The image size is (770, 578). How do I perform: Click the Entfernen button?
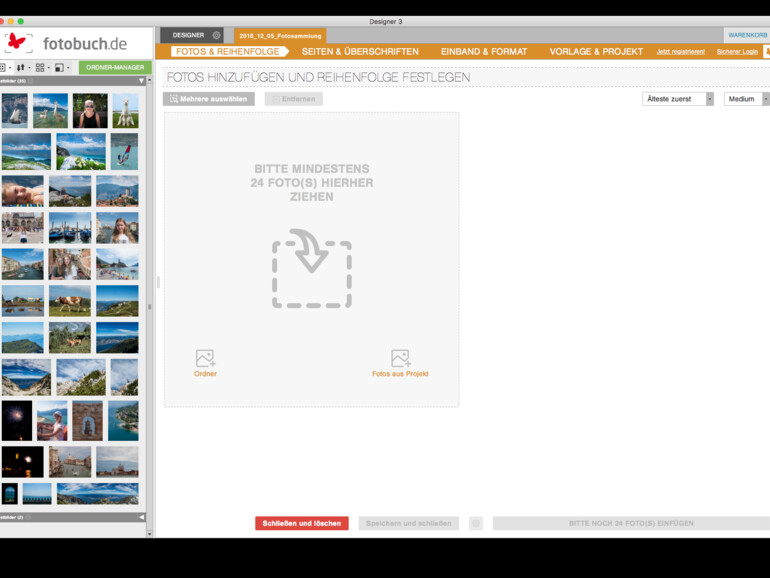pyautogui.click(x=294, y=99)
